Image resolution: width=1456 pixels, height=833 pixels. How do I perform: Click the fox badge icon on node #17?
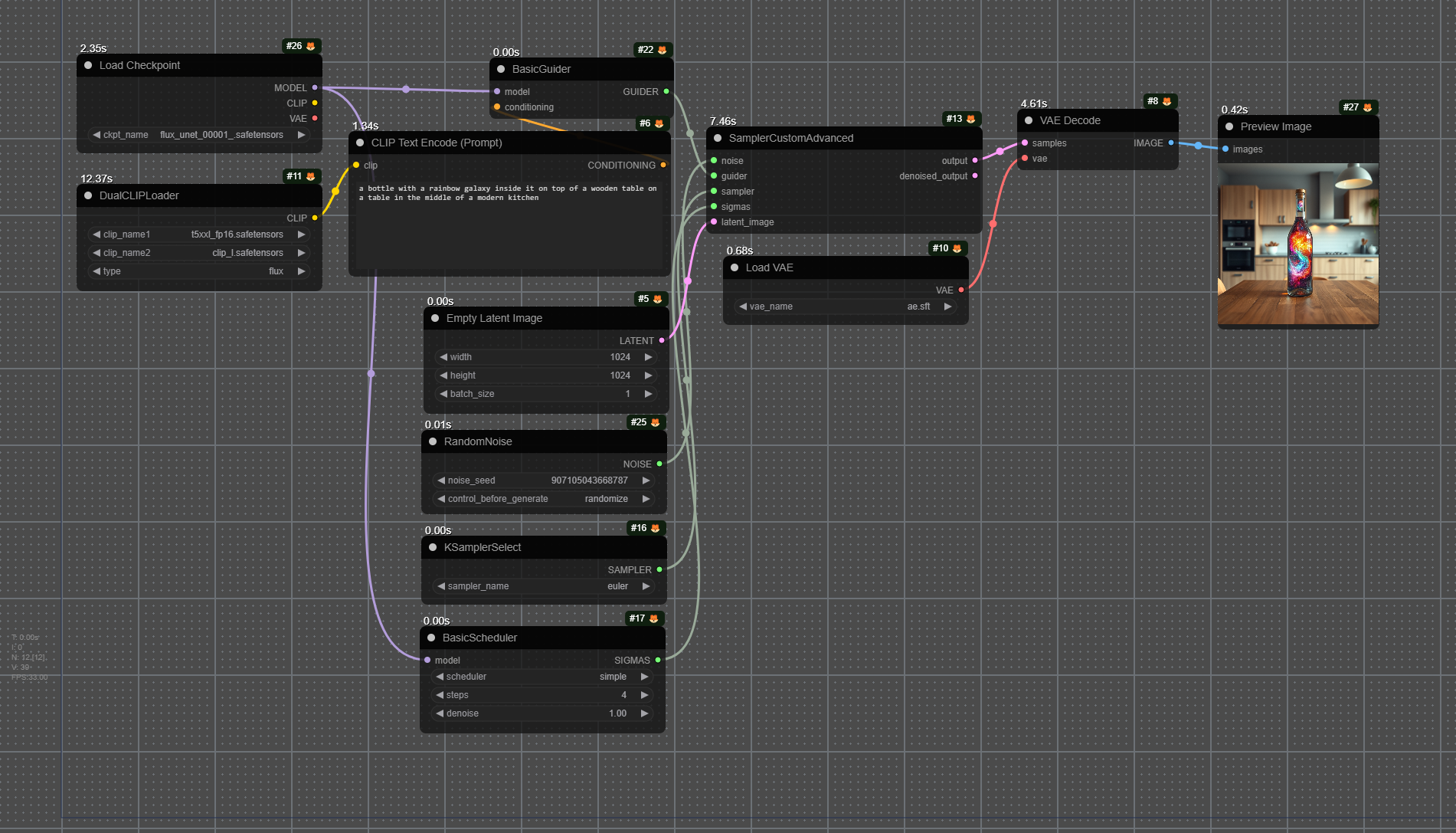[654, 619]
